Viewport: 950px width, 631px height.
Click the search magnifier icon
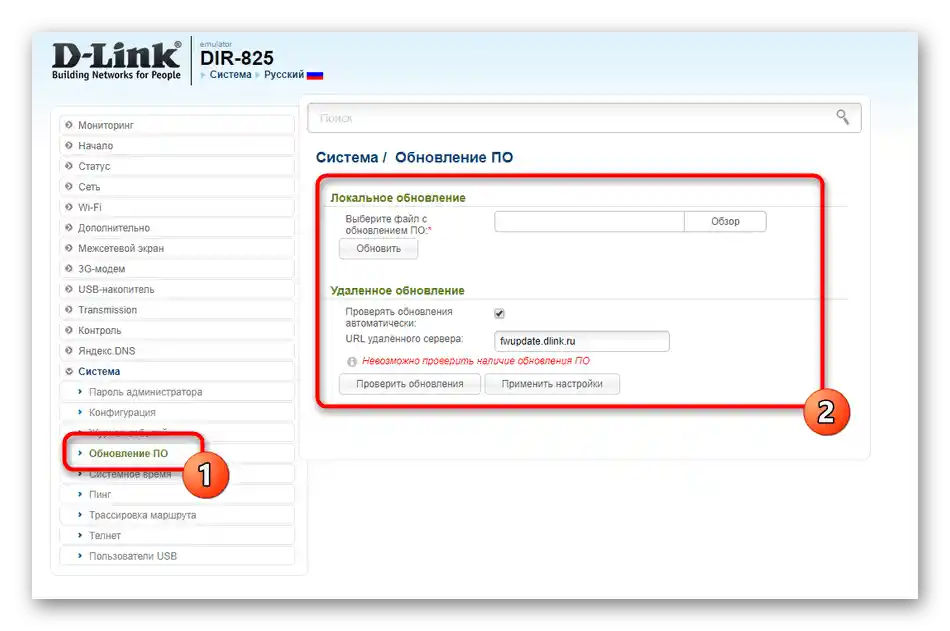842,116
